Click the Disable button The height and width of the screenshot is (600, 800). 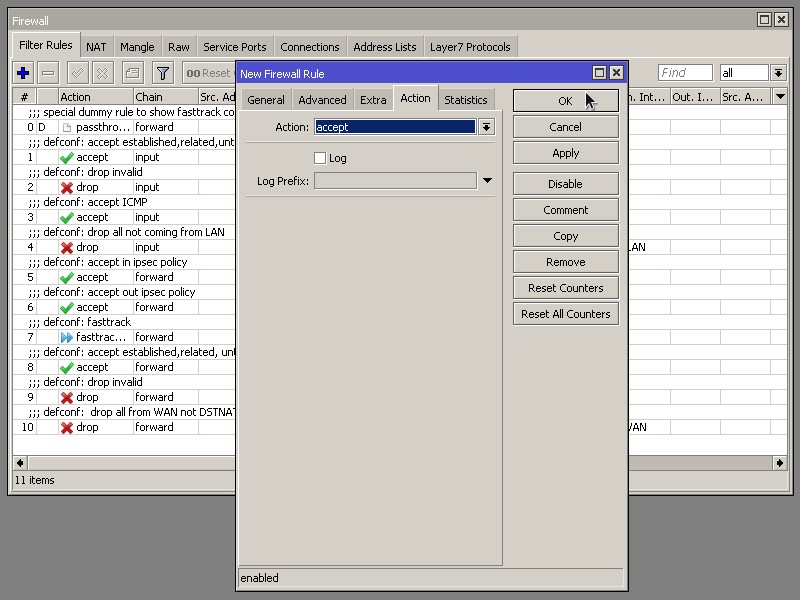pyautogui.click(x=566, y=184)
